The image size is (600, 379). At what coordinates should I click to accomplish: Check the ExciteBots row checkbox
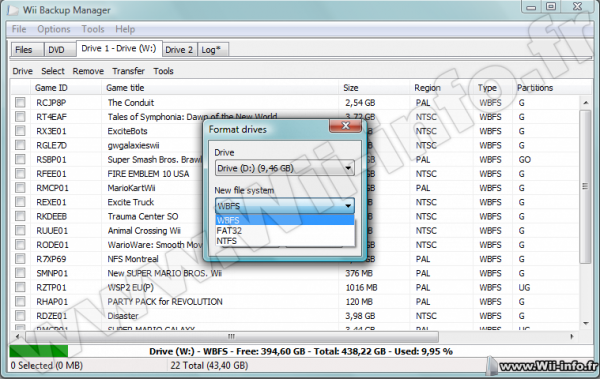pyautogui.click(x=20, y=131)
